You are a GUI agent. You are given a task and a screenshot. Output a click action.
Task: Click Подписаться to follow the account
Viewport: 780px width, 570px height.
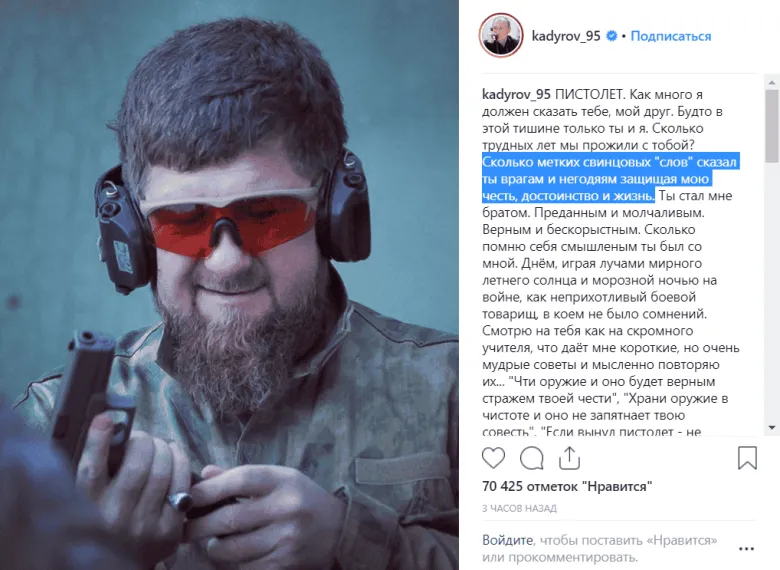[671, 36]
